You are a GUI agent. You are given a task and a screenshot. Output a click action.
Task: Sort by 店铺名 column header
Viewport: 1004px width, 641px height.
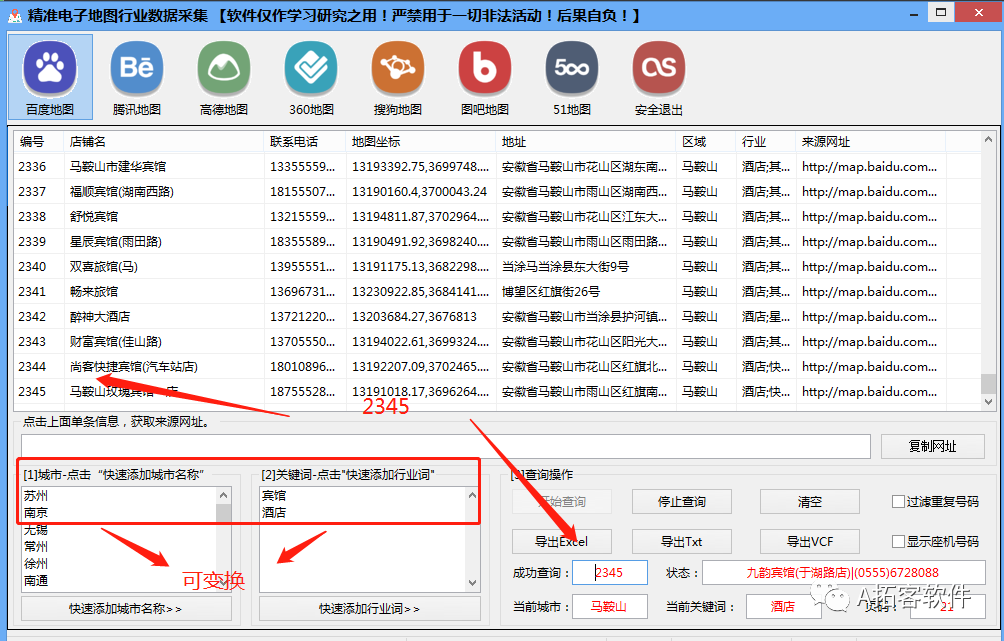[x=164, y=142]
